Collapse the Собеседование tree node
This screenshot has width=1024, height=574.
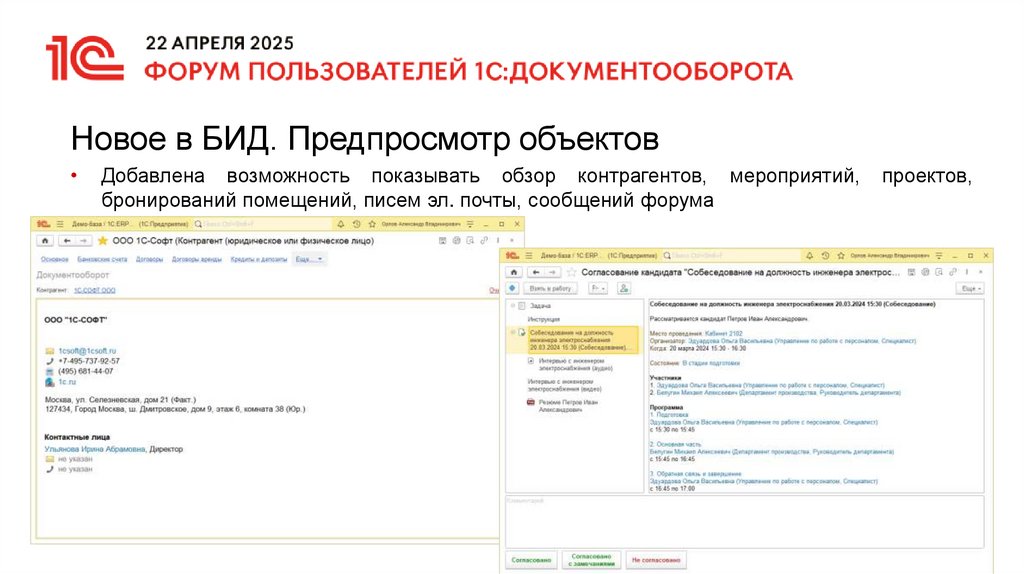click(513, 332)
